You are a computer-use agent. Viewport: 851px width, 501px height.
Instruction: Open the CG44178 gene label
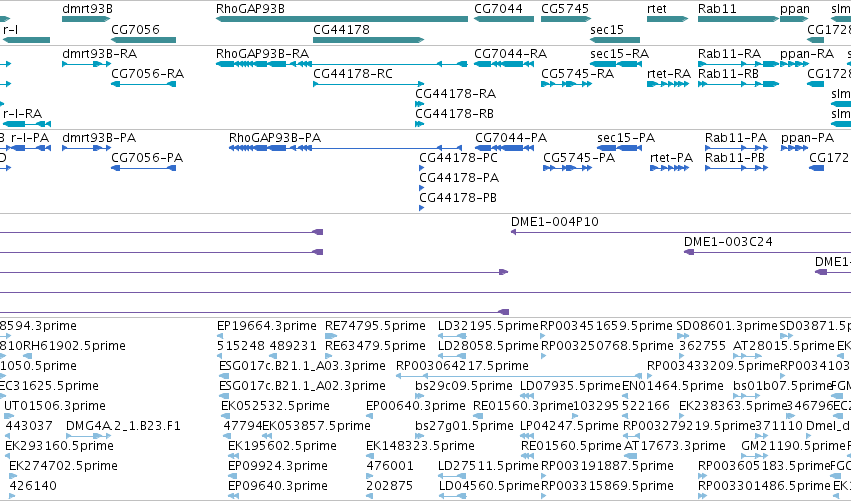click(341, 29)
